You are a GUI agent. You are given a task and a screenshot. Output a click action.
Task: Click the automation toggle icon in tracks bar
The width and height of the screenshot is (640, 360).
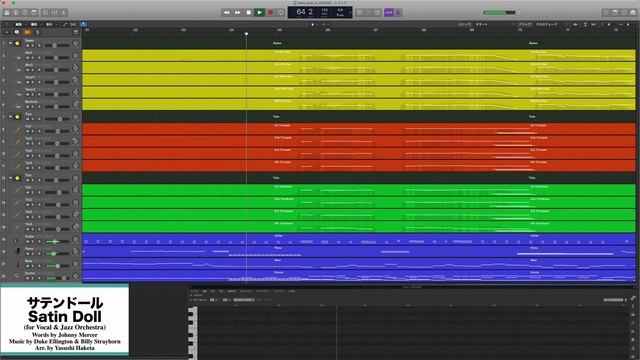tap(65, 24)
